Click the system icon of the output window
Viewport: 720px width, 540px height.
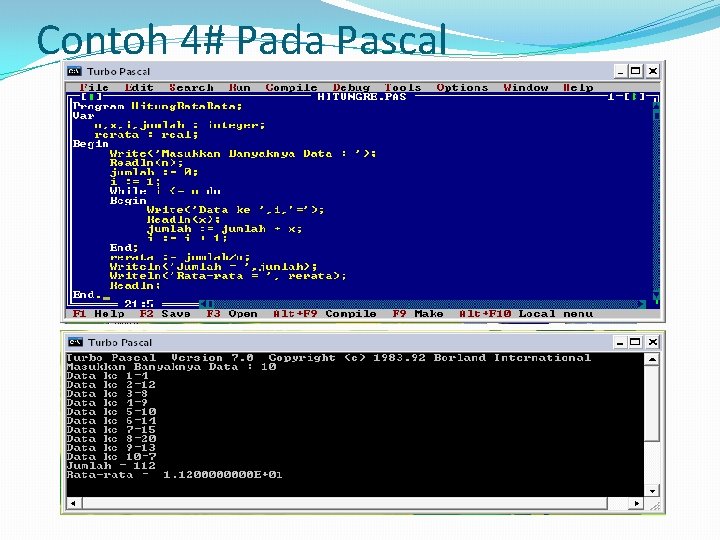[x=75, y=342]
